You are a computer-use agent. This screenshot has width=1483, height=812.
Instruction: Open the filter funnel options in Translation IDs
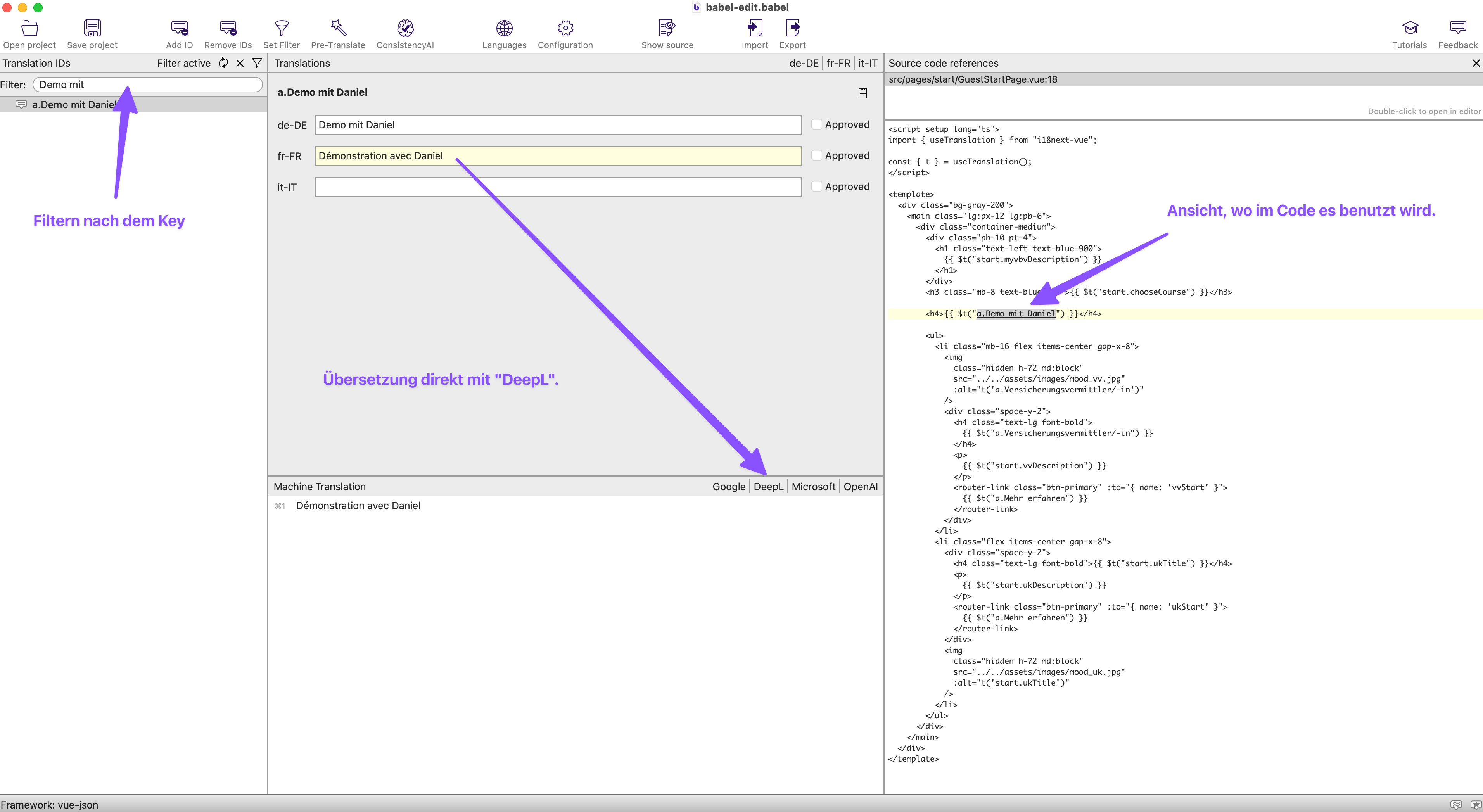pyautogui.click(x=258, y=63)
